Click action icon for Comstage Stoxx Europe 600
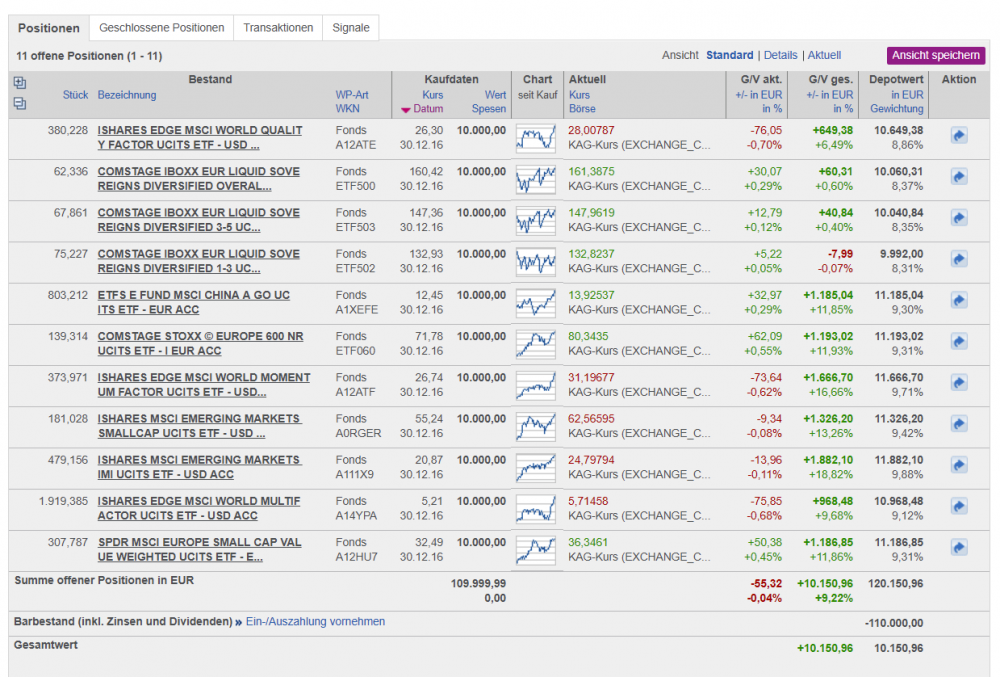Screen dimensions: 1000x677 click(959, 342)
